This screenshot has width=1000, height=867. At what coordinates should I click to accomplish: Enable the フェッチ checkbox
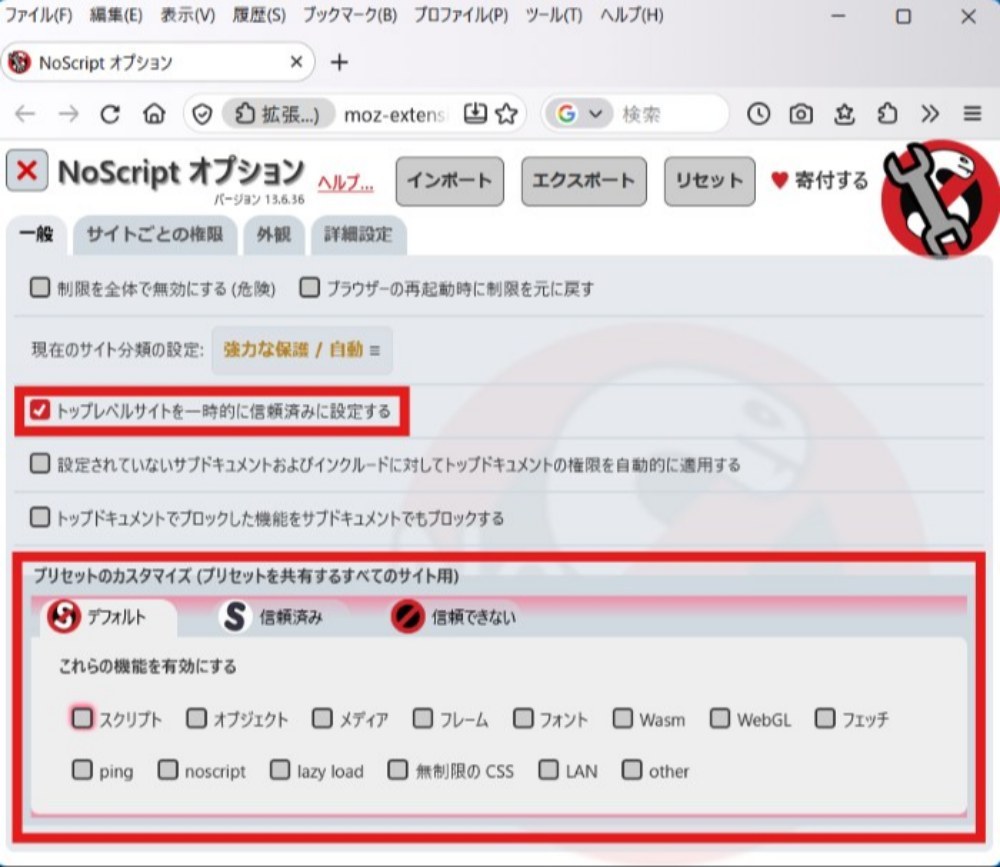pyautogui.click(x=825, y=718)
